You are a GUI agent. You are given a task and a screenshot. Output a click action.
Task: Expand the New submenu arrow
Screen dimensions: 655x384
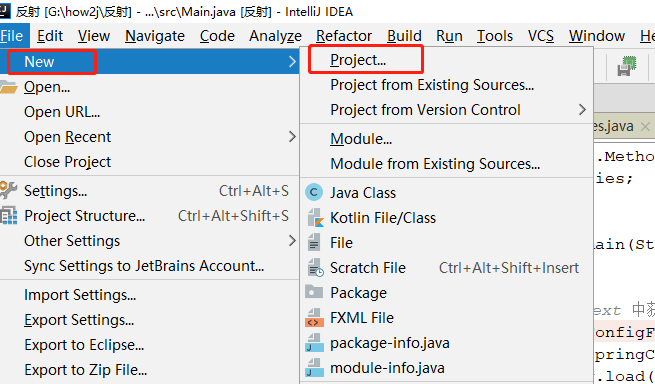(292, 62)
